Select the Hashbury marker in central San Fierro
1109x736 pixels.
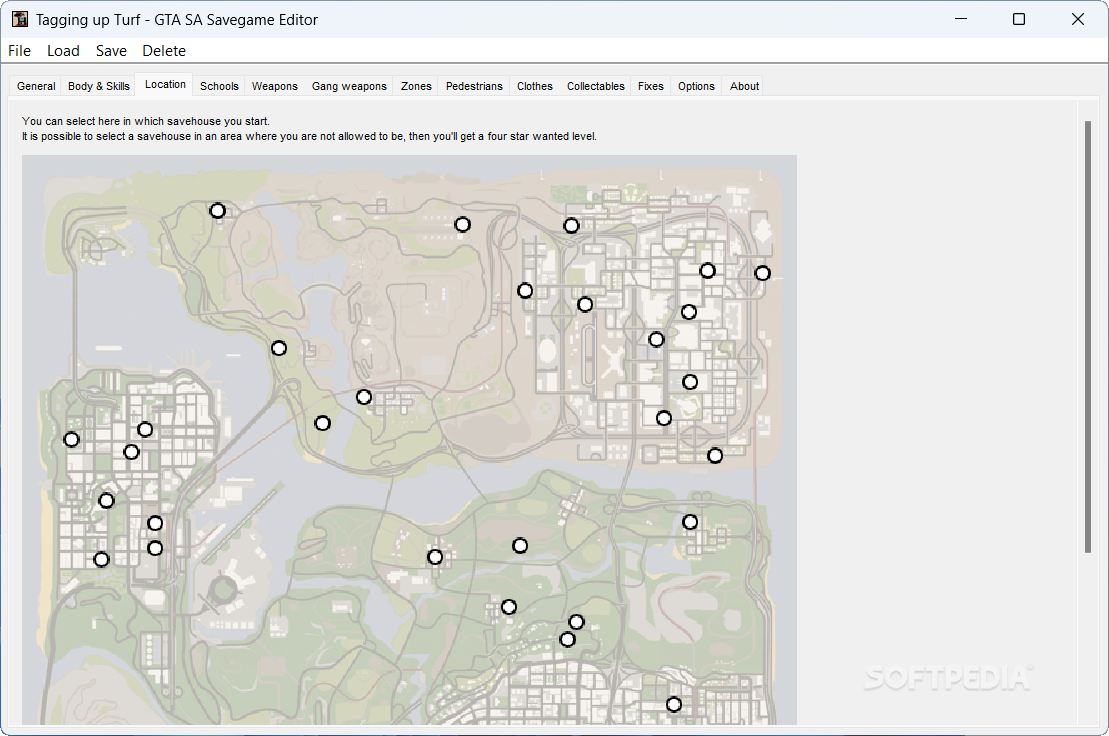(106, 501)
